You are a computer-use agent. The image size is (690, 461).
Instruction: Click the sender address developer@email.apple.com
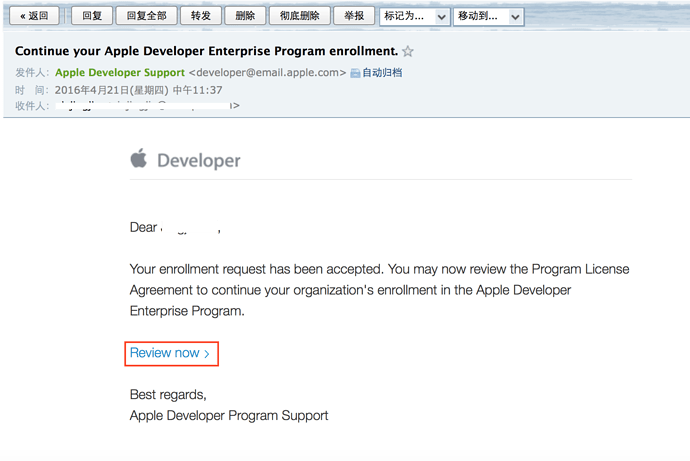(x=267, y=73)
